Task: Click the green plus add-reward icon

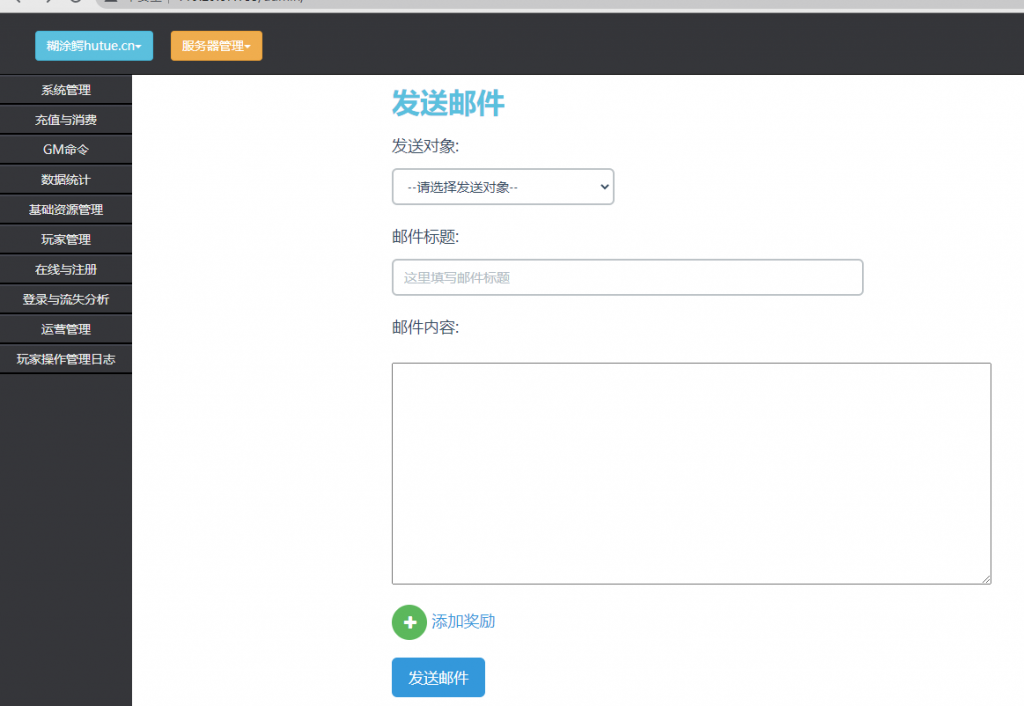Action: coord(409,622)
